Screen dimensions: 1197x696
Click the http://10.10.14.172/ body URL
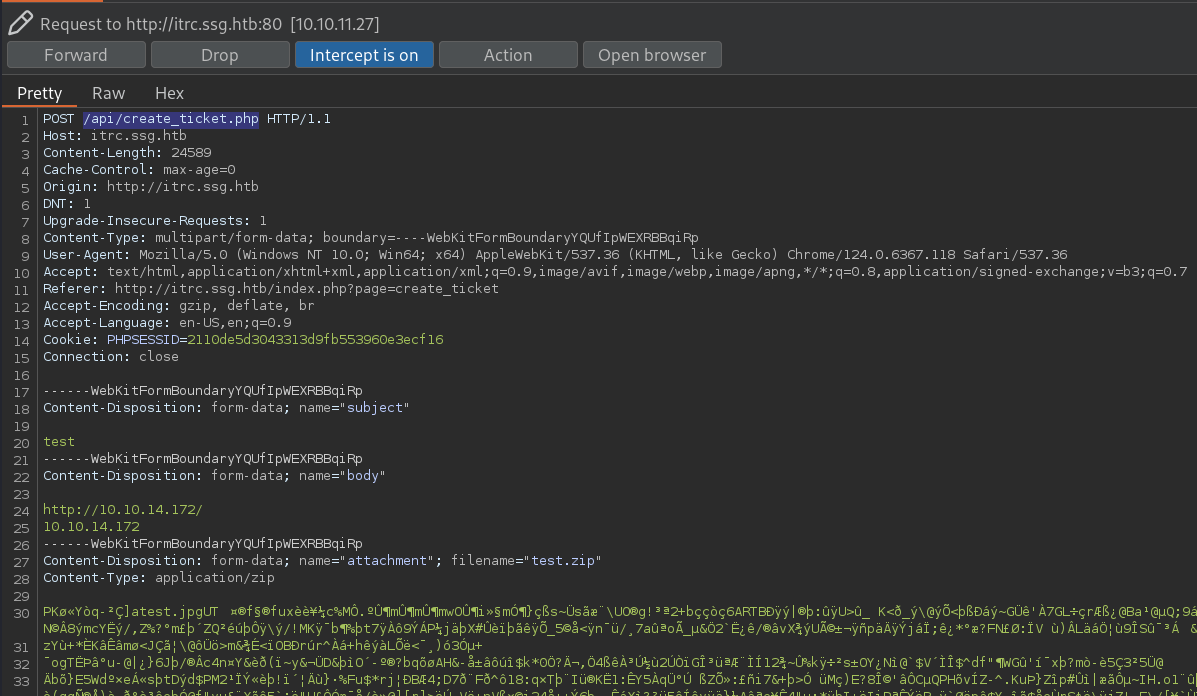click(123, 510)
